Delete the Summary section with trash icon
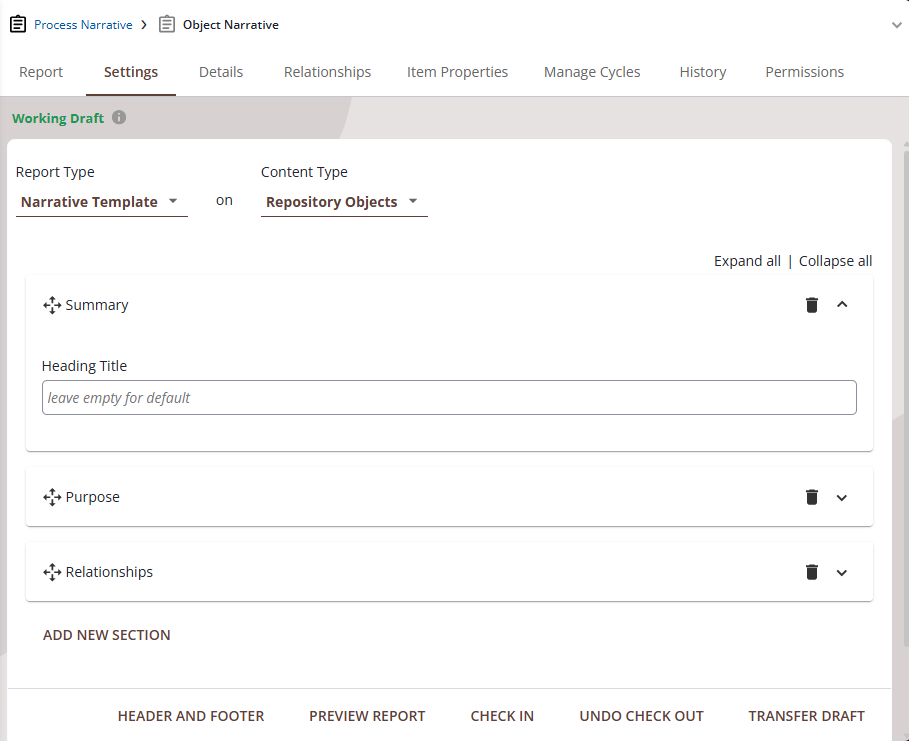Viewport: 909px width, 741px height. pos(812,305)
